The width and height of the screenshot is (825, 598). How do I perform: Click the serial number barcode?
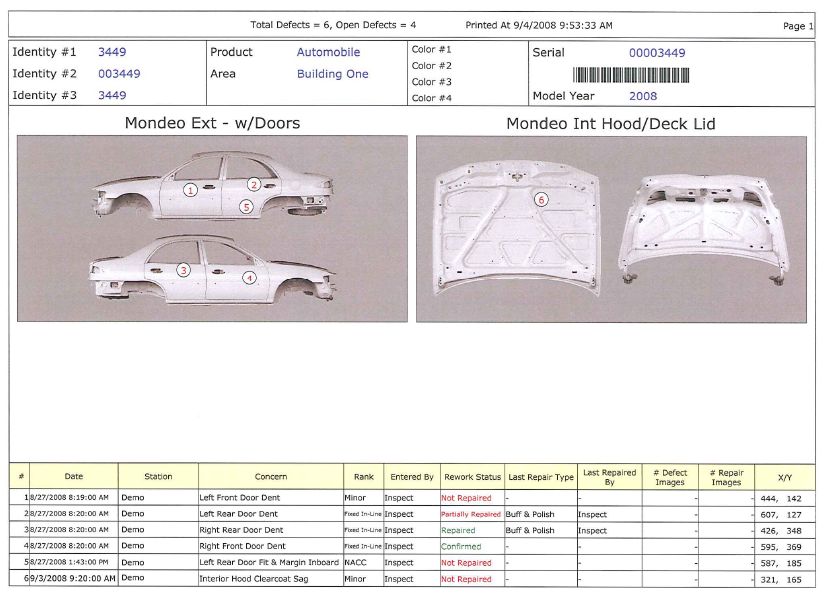[x=631, y=75]
